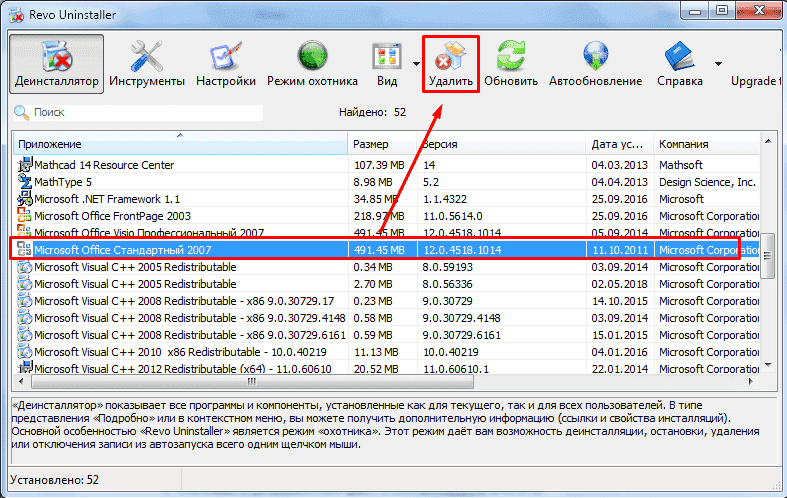The width and height of the screenshot is (787, 498).
Task: Open Инструменты tools icon
Action: click(147, 55)
